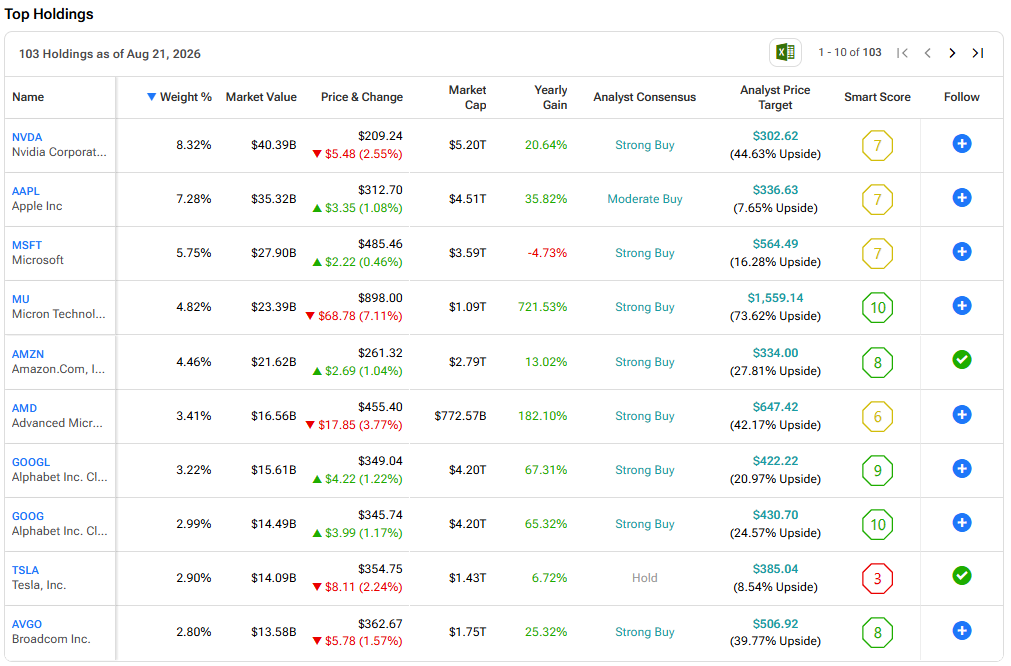Sort table by Market Cap header

coord(467,97)
